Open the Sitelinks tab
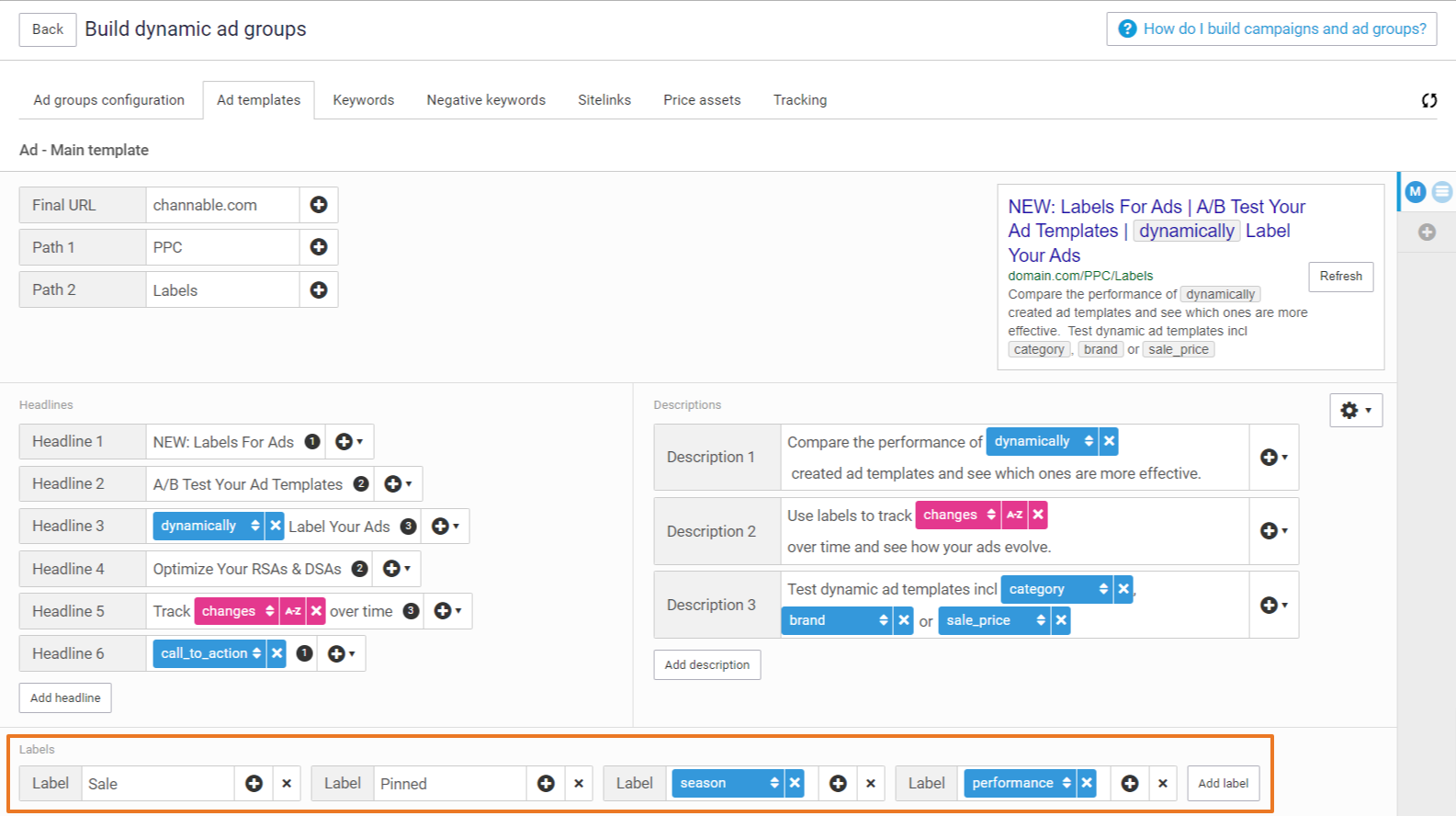Screen dimensions: 1456x816 [604, 100]
